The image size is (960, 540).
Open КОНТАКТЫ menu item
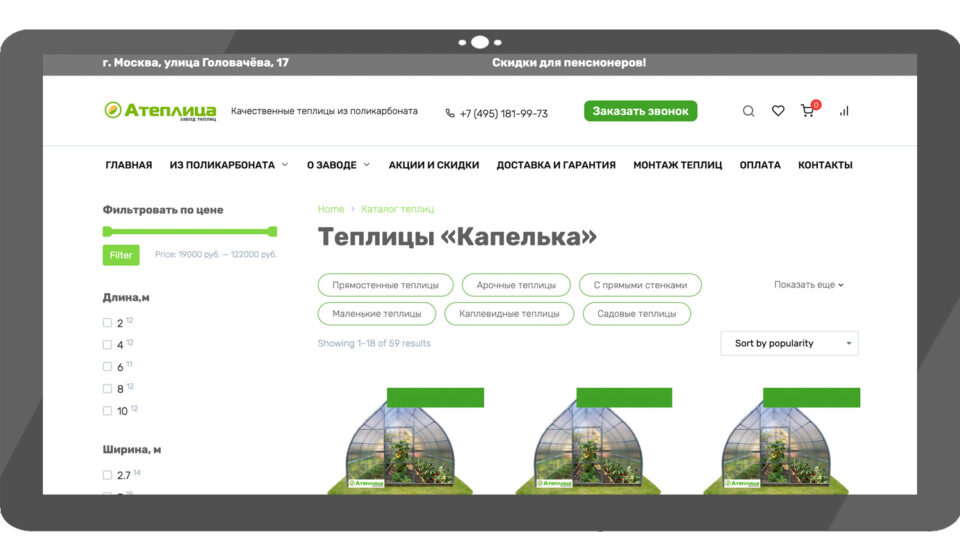(x=825, y=165)
